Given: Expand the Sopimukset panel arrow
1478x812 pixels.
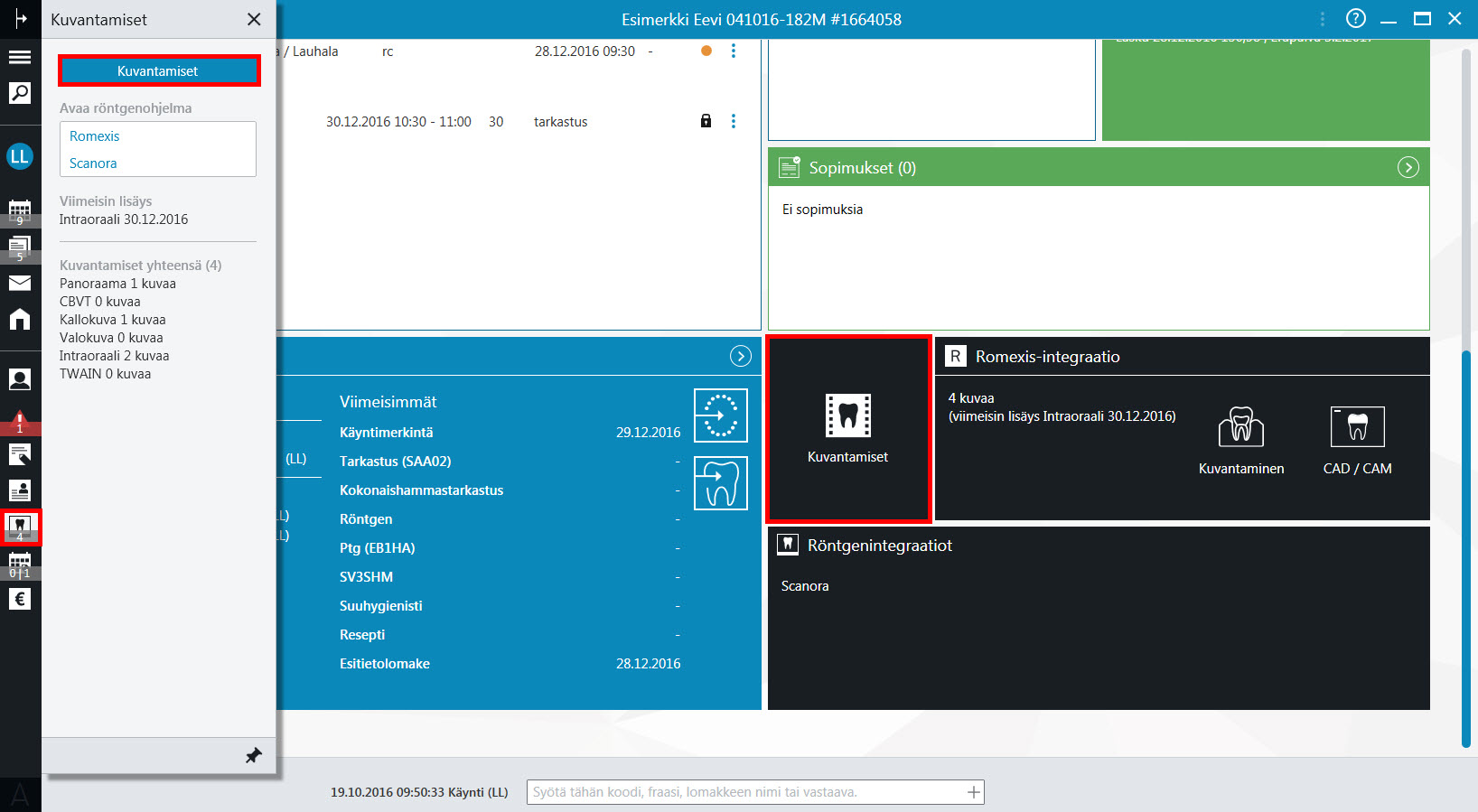Looking at the screenshot, I should 1408,167.
